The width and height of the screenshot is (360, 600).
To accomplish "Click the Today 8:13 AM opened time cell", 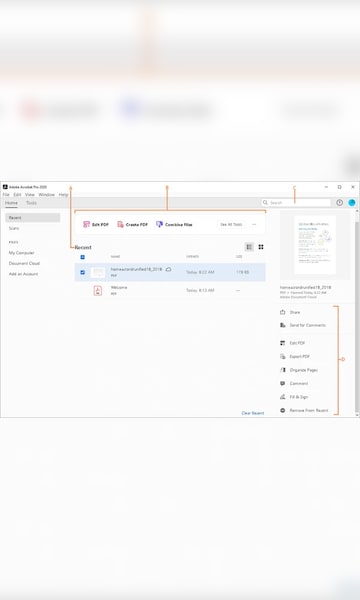I will click(x=200, y=290).
